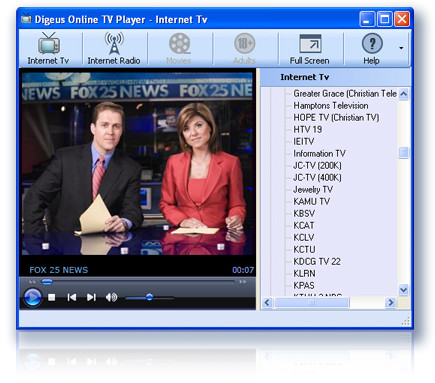Click the fast-forward arrows on the seek bar

[x=243, y=282]
